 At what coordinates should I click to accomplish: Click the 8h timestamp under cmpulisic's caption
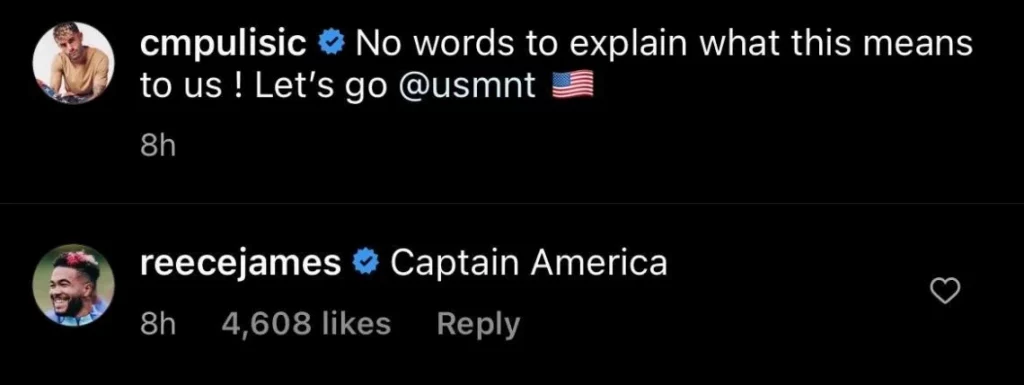point(158,147)
